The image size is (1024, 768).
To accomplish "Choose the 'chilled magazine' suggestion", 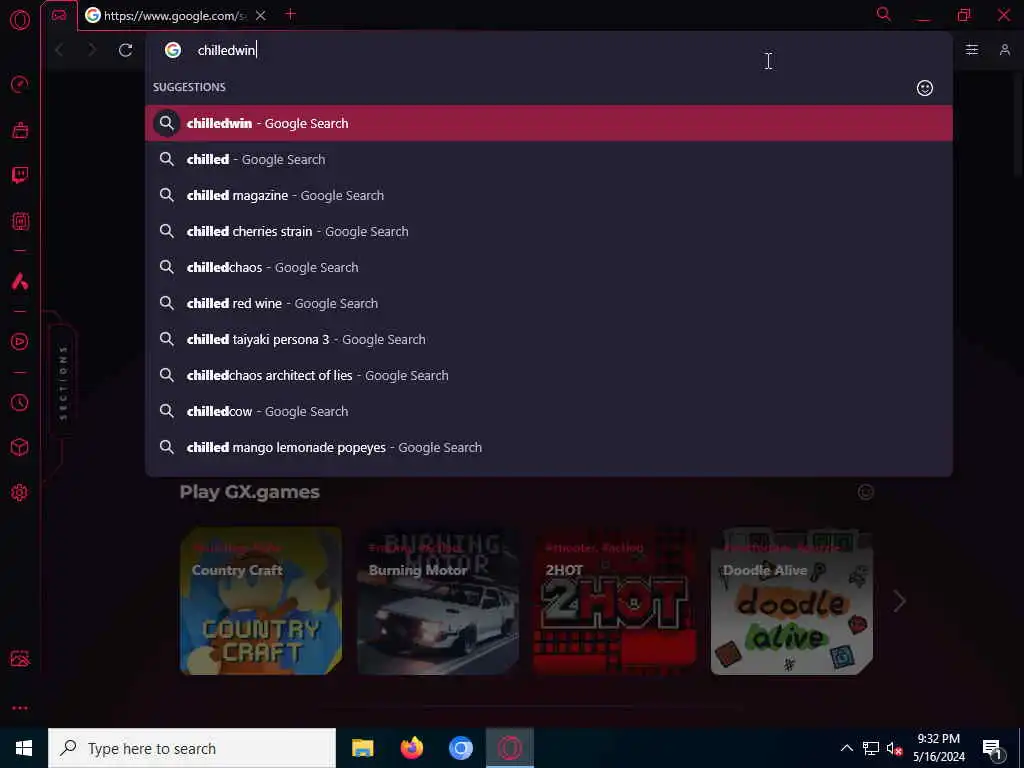I will click(549, 195).
